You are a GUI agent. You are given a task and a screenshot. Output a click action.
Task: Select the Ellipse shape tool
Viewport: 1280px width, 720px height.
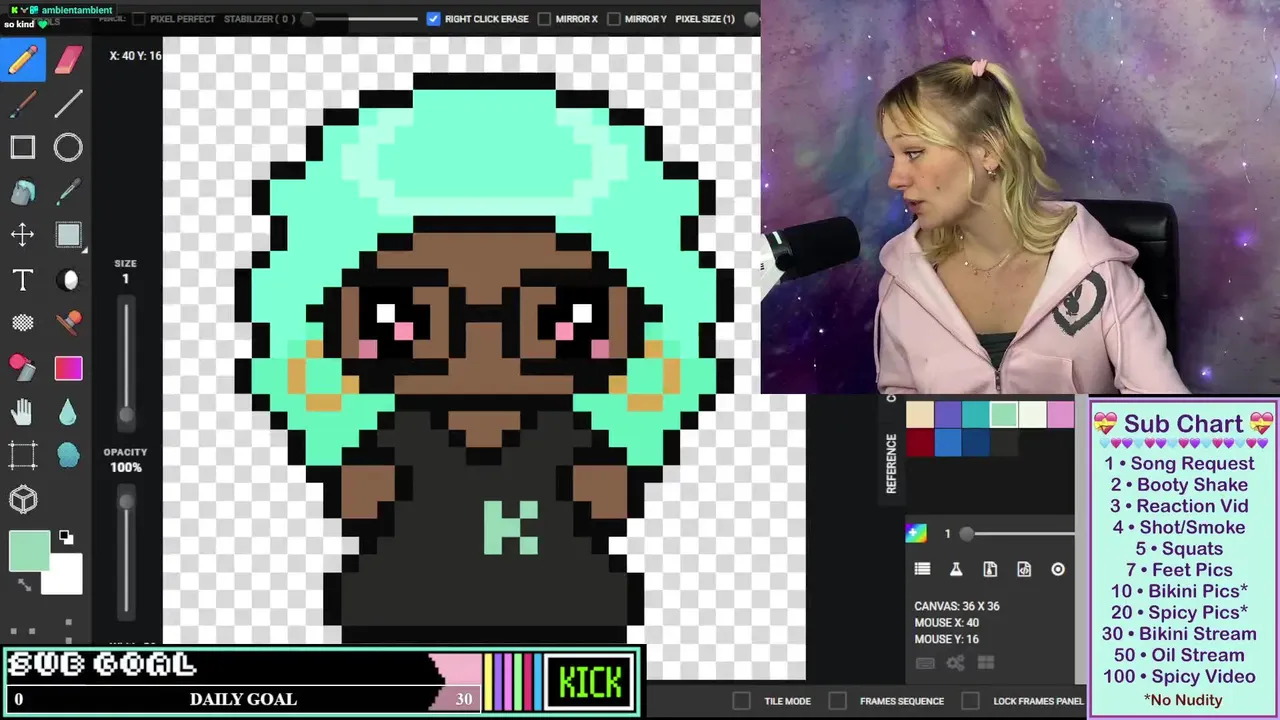coord(68,148)
